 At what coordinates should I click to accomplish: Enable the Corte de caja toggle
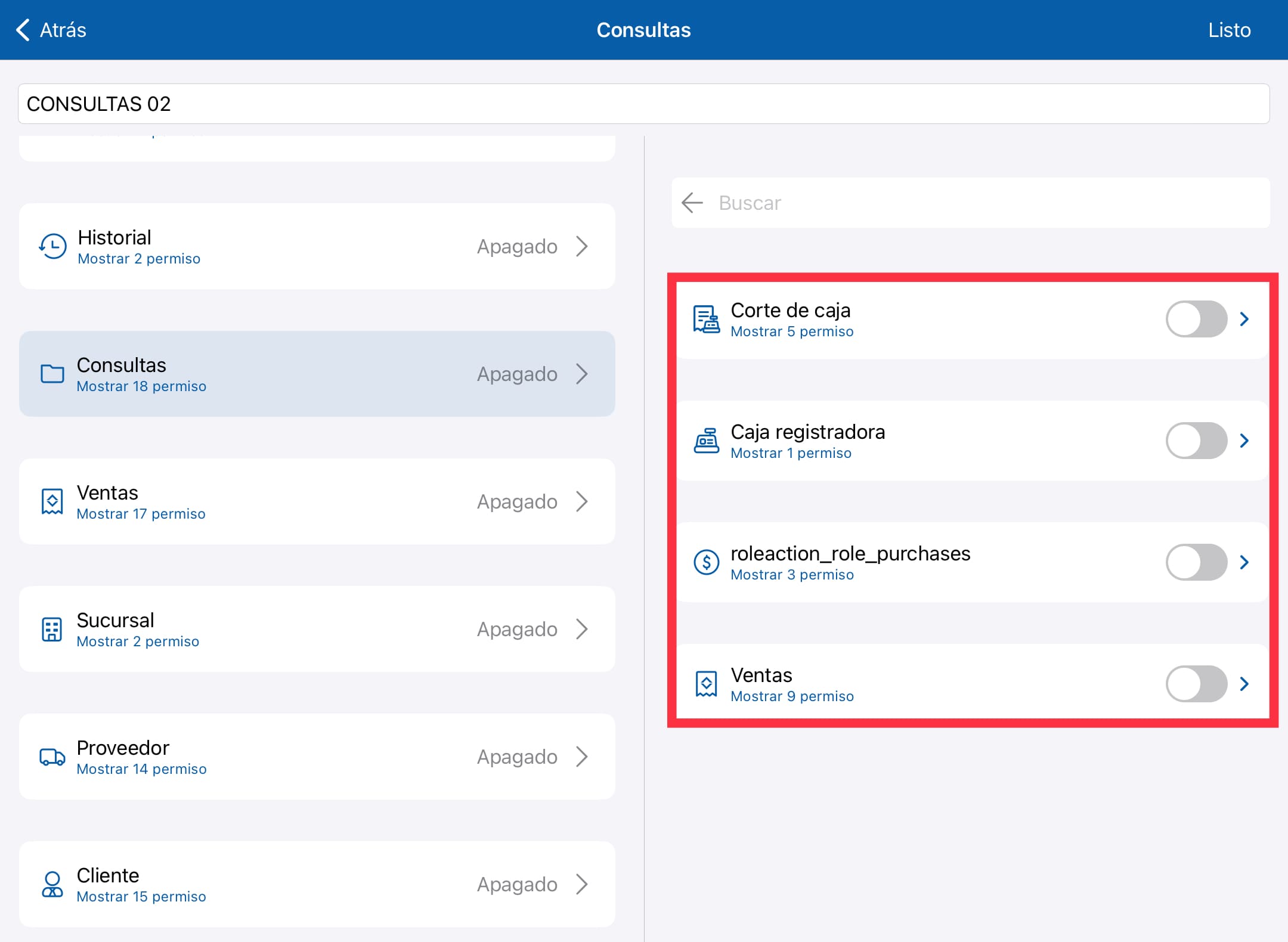point(1196,319)
